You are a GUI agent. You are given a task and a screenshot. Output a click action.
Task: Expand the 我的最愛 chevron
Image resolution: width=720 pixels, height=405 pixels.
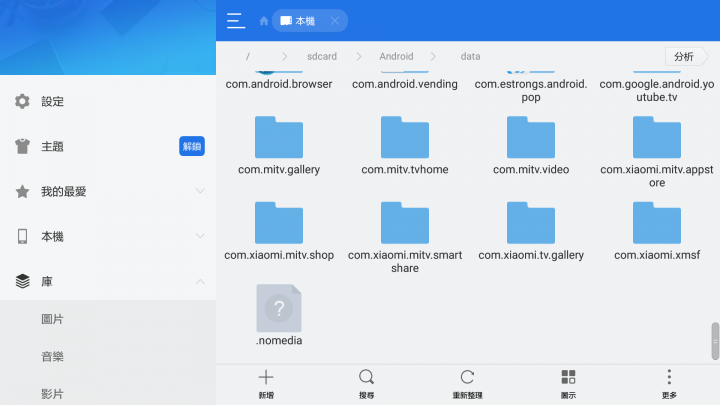click(200, 191)
